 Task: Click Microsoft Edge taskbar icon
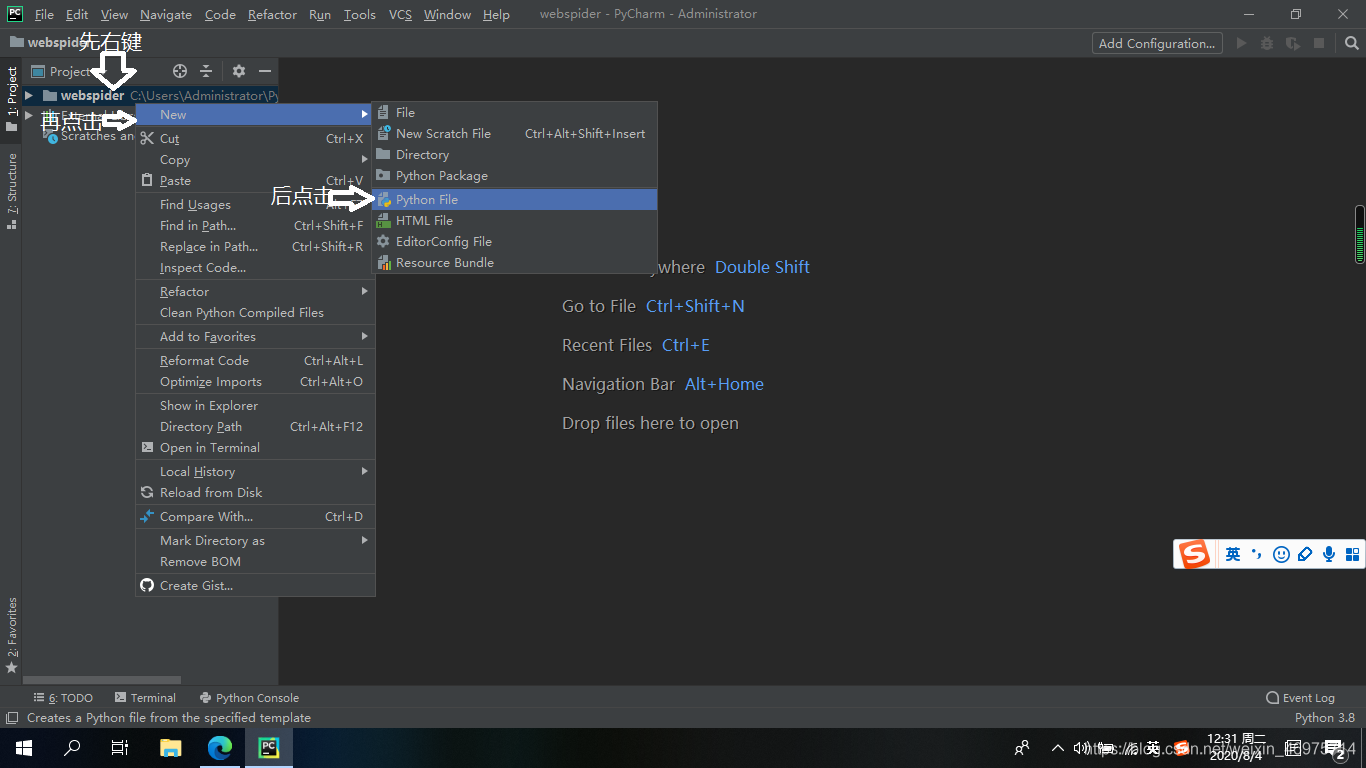[220, 747]
